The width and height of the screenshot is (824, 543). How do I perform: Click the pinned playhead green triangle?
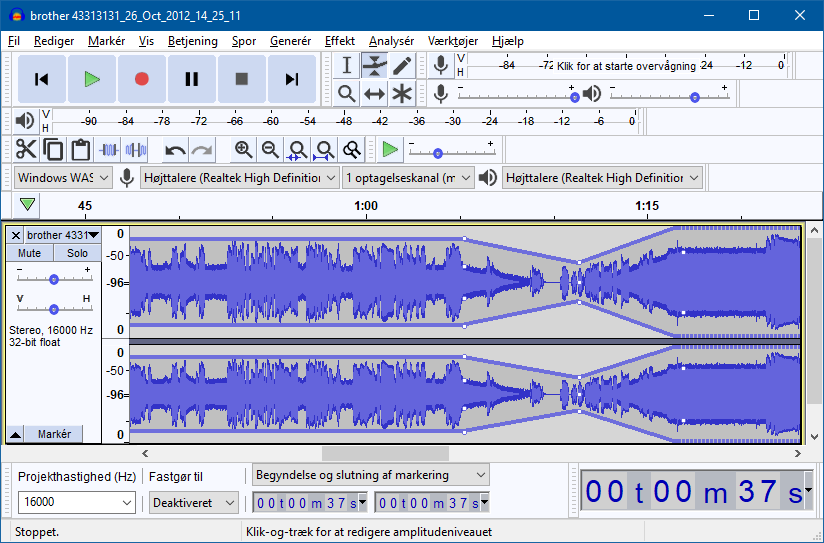(x=27, y=204)
